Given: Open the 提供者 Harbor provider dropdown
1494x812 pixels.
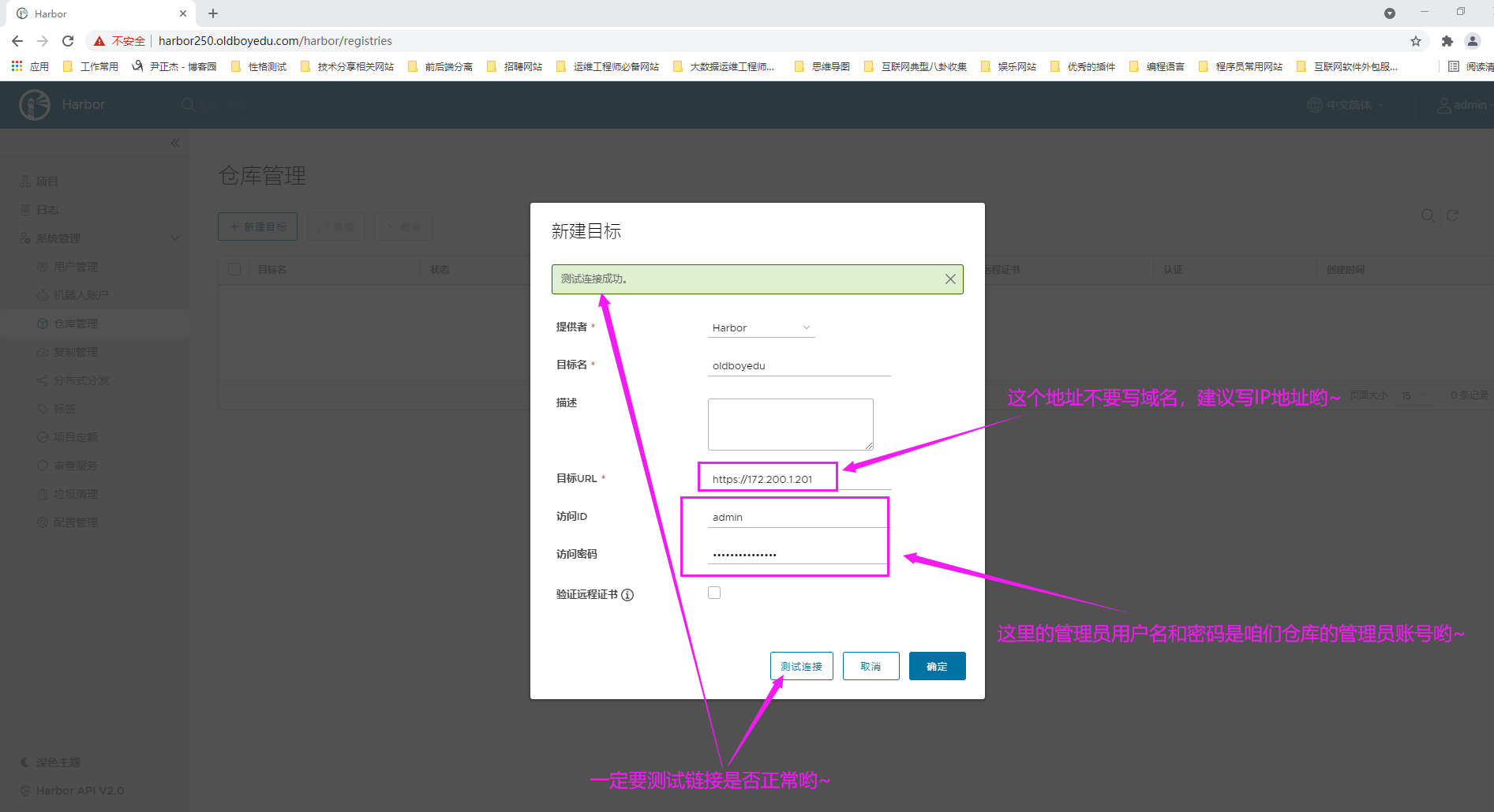Looking at the screenshot, I should pyautogui.click(x=761, y=328).
